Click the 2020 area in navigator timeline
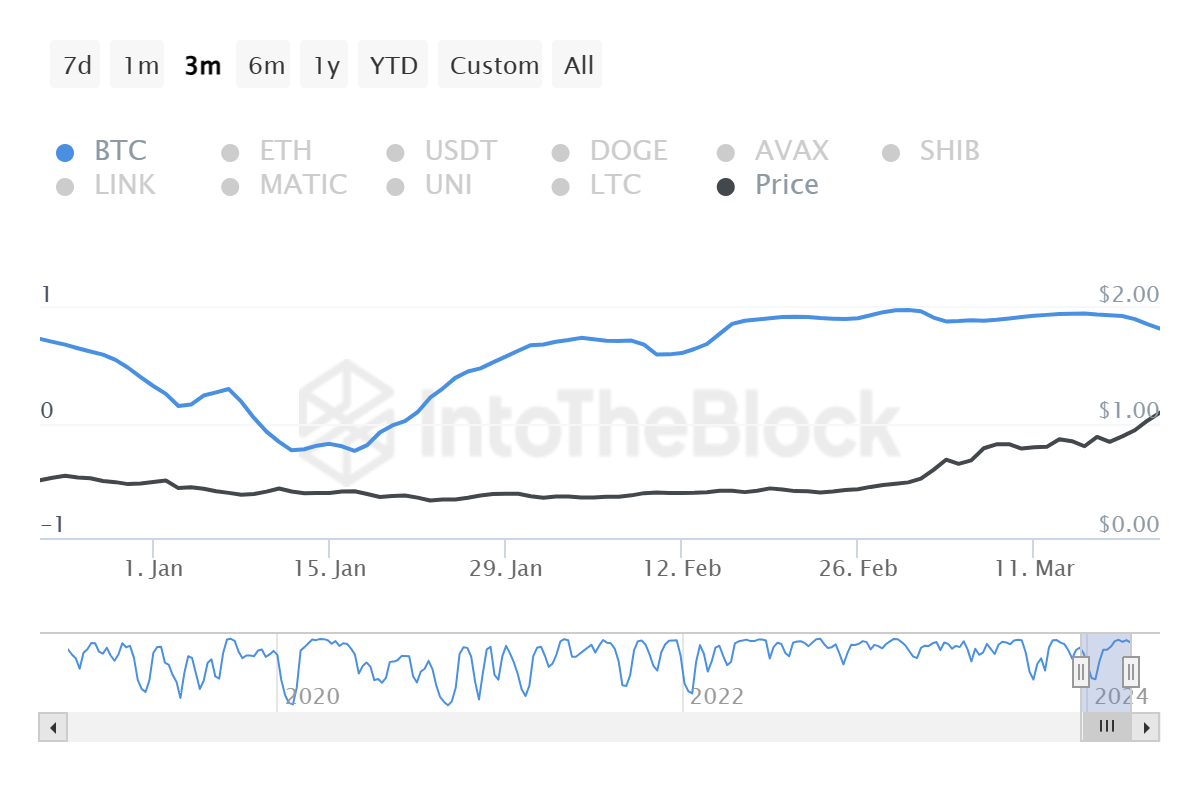 pos(313,696)
